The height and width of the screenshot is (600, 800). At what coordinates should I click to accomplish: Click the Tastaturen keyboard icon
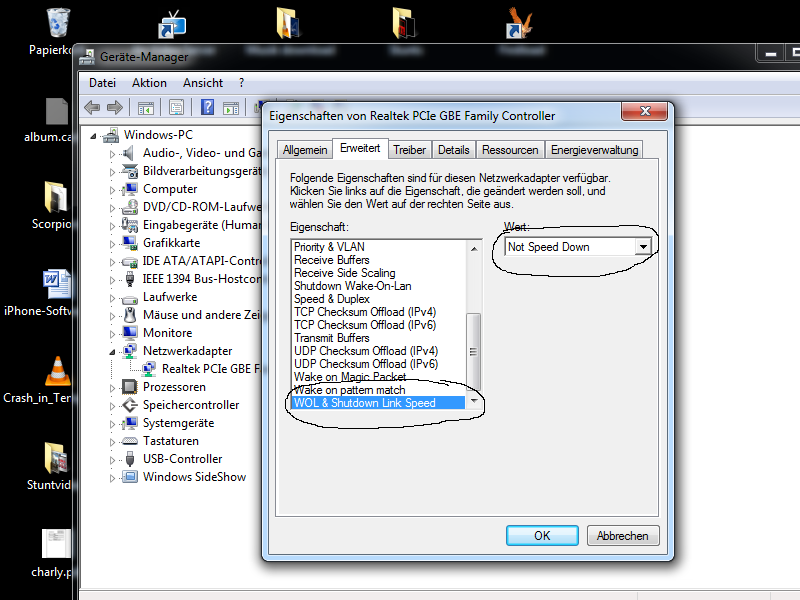pos(130,441)
